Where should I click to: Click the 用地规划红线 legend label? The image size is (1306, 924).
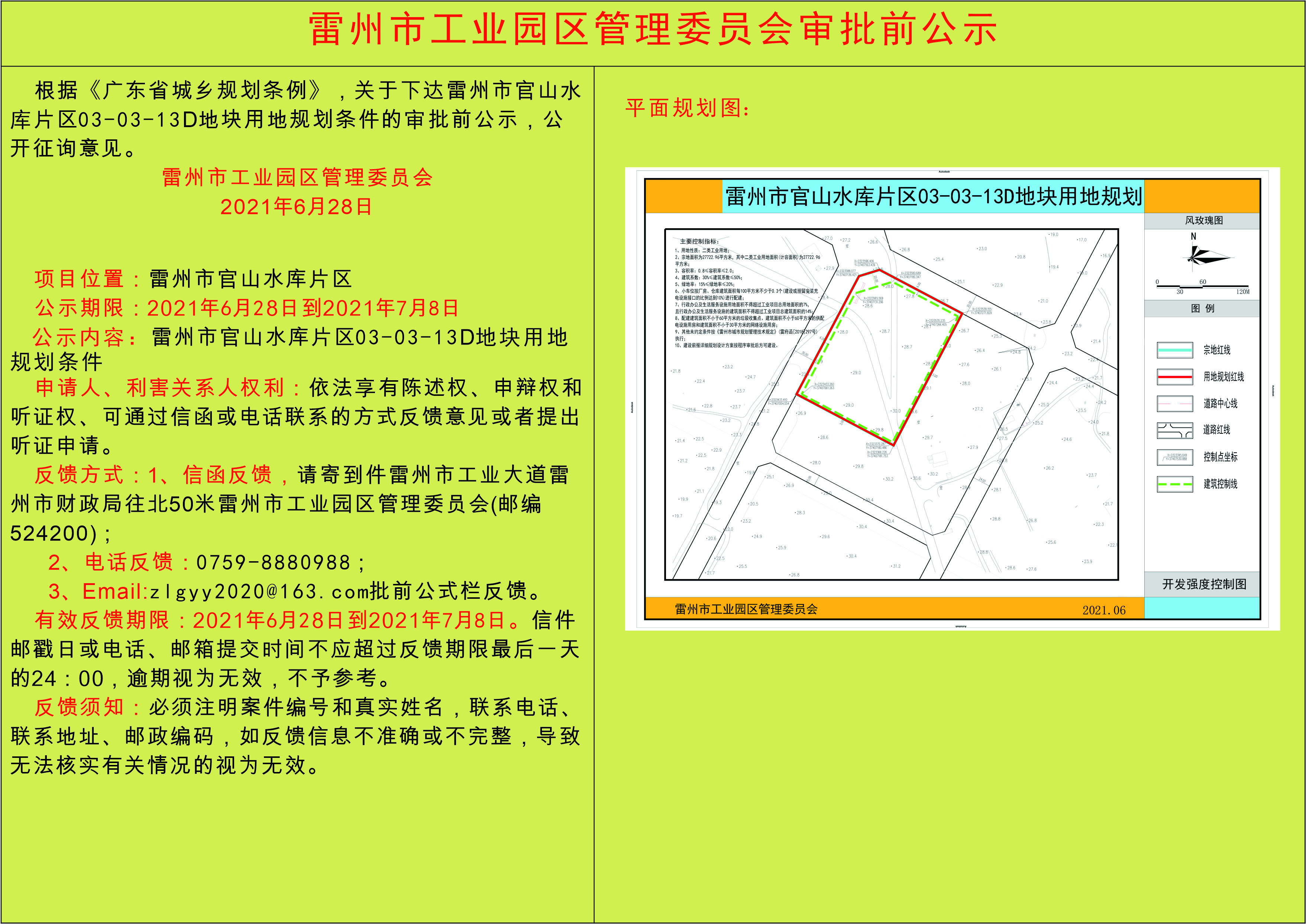click(1223, 377)
